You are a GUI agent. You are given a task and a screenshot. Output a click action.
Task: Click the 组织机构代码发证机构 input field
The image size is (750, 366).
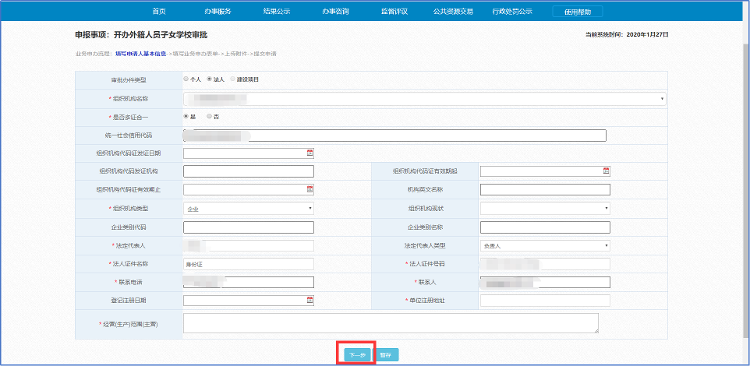point(248,171)
